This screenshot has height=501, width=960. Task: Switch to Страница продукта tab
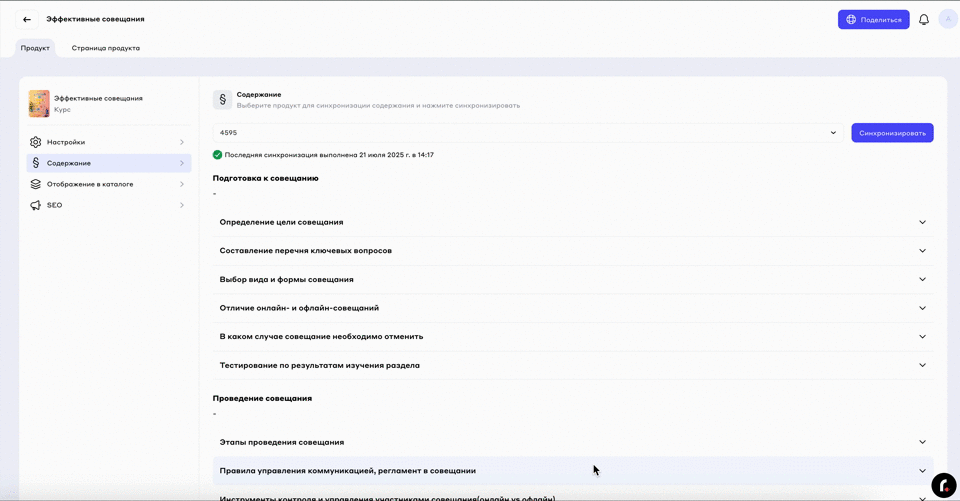click(105, 48)
